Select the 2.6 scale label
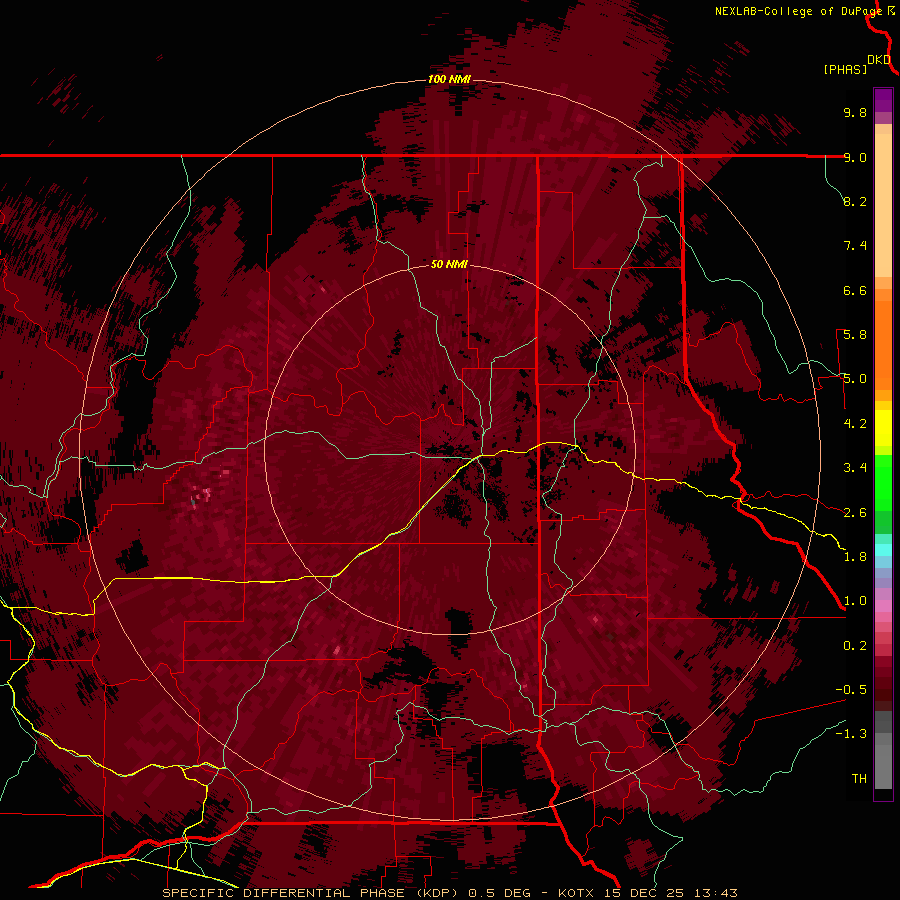This screenshot has width=900, height=900. pyautogui.click(x=855, y=513)
